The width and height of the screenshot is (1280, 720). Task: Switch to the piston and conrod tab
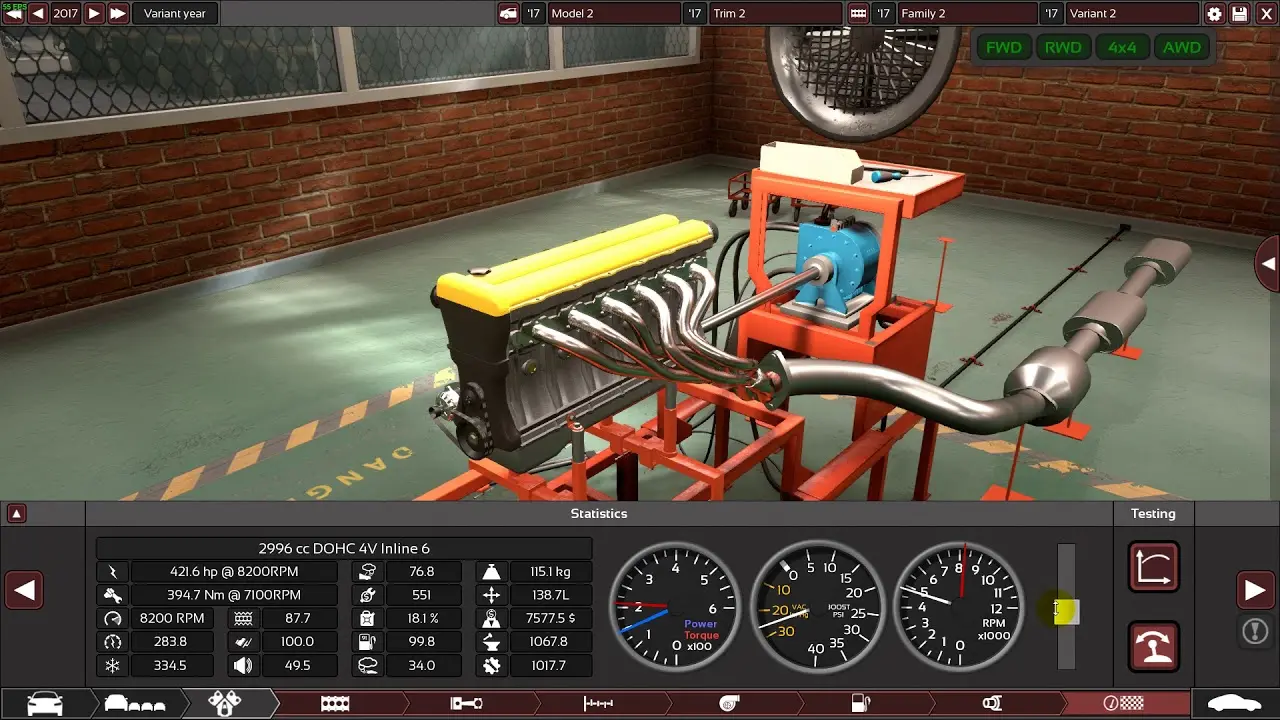pos(467,703)
